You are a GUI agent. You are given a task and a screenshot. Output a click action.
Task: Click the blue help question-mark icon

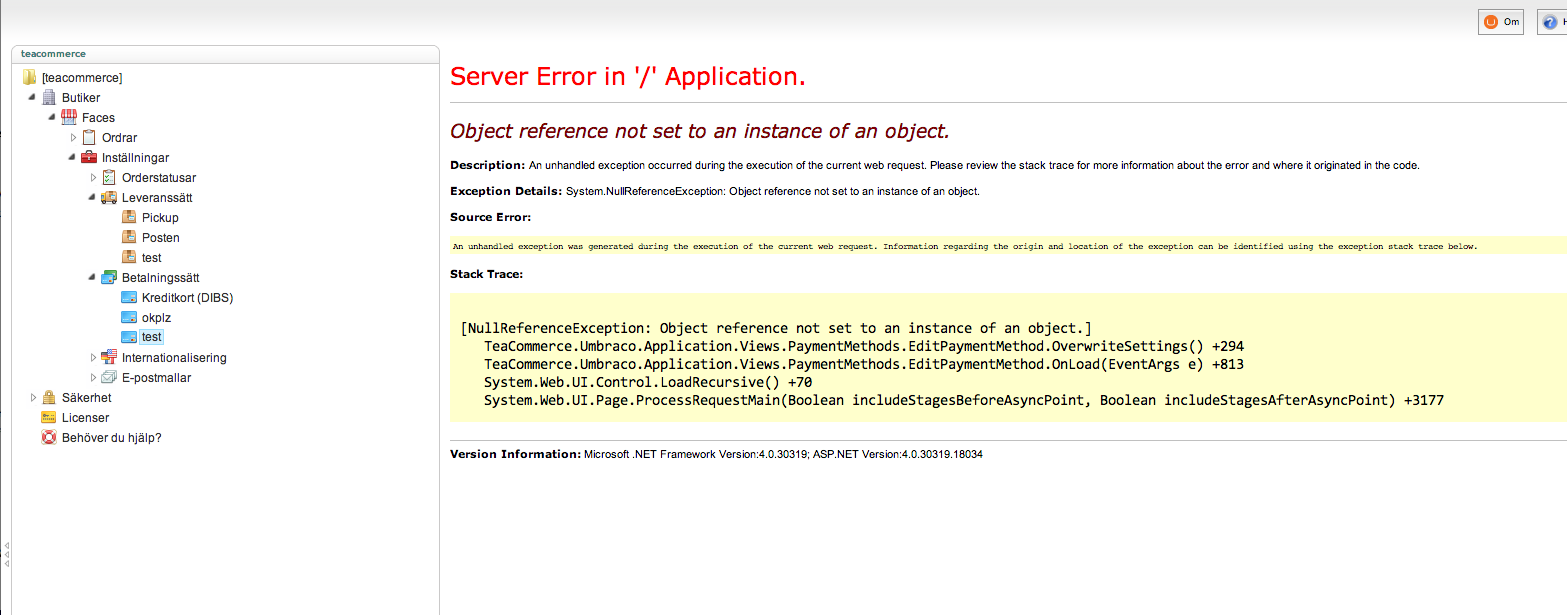click(1550, 22)
